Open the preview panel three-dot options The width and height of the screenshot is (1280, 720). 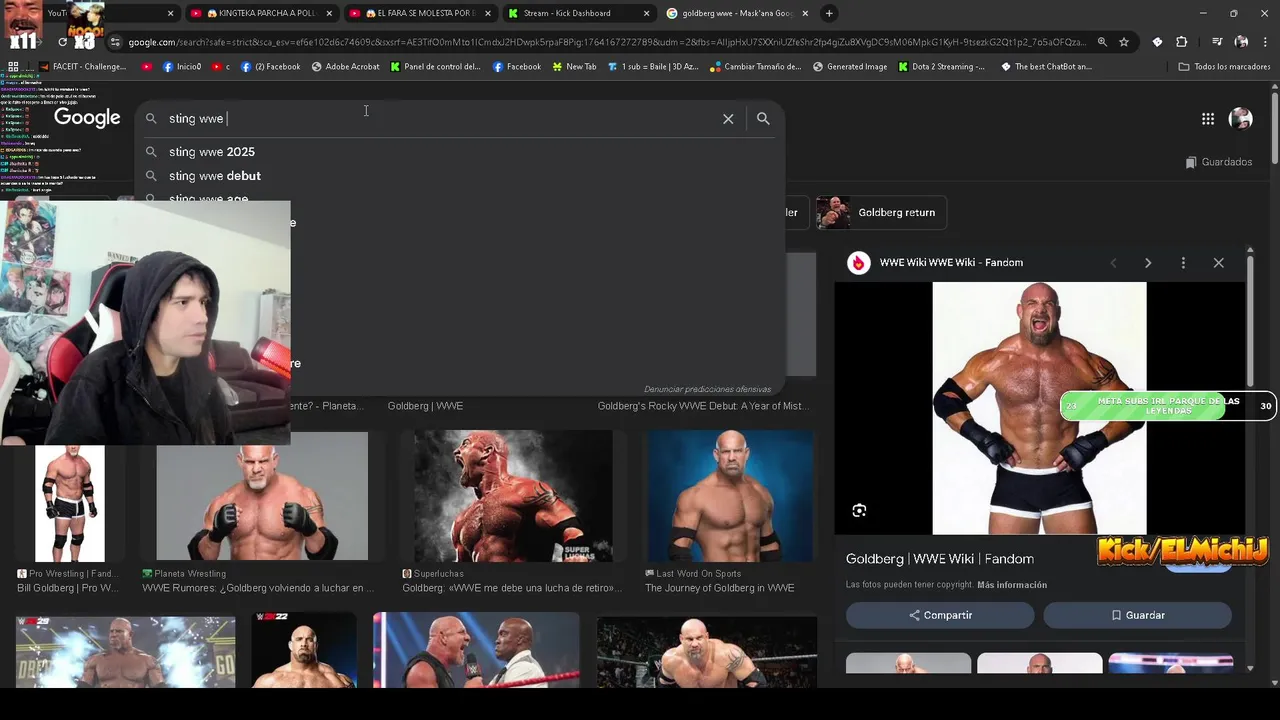[1183, 262]
